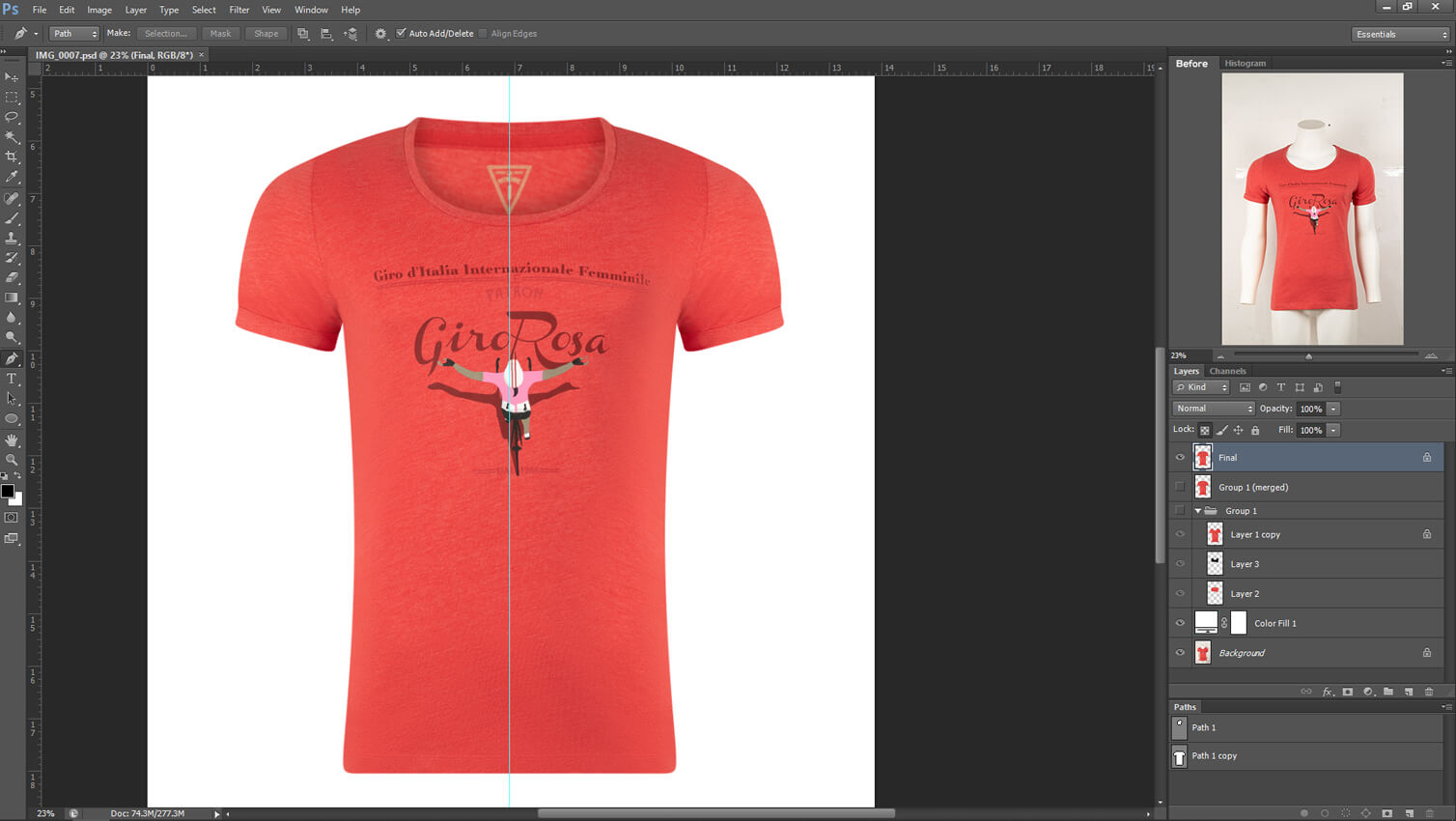Click the Make Mask button
Viewport: 1456px width, 821px height.
coord(221,34)
